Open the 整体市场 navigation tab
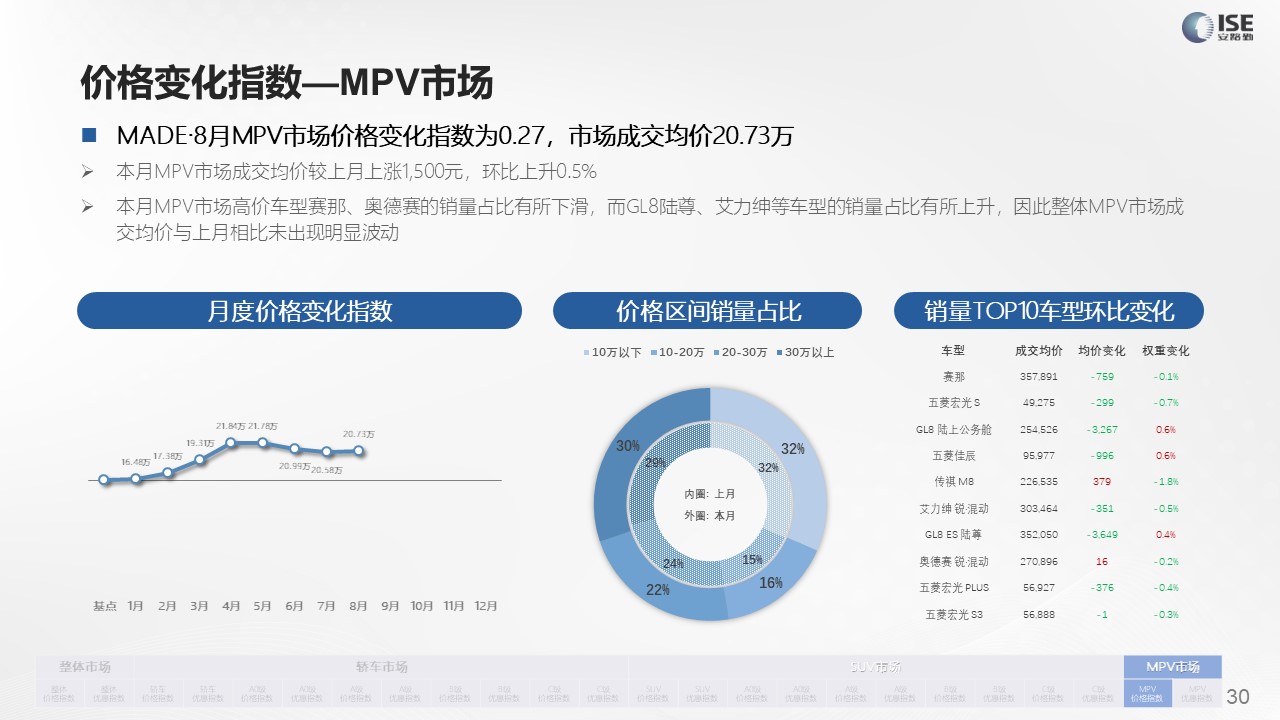 tap(84, 667)
